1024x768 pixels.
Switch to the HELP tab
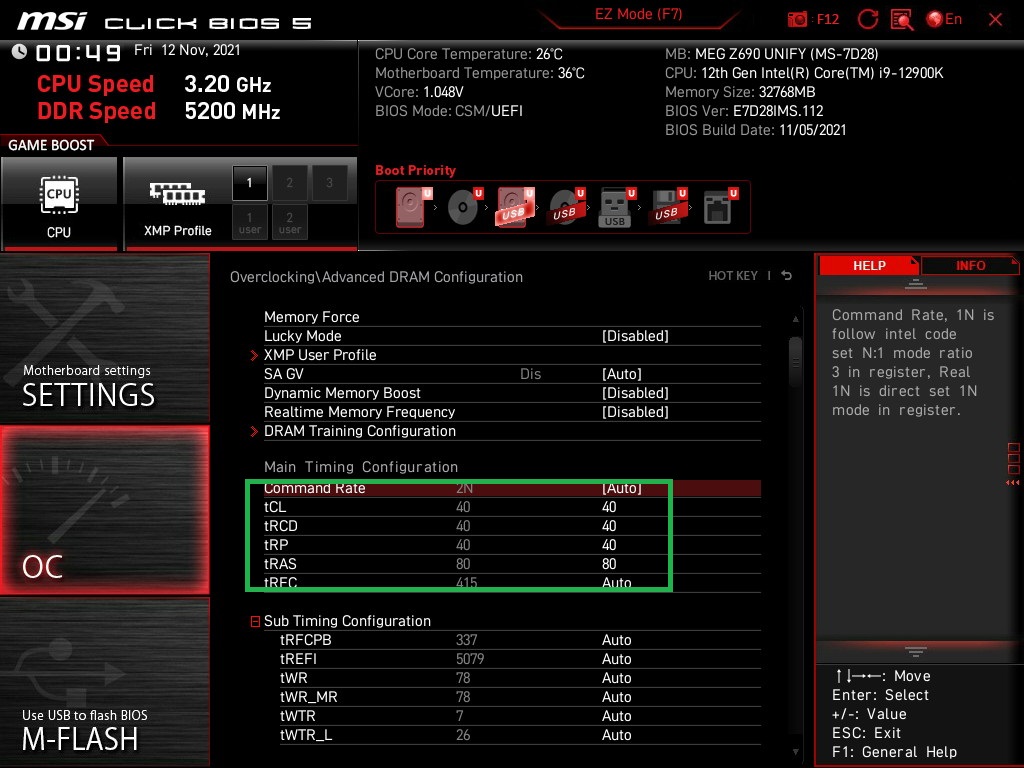coord(869,266)
